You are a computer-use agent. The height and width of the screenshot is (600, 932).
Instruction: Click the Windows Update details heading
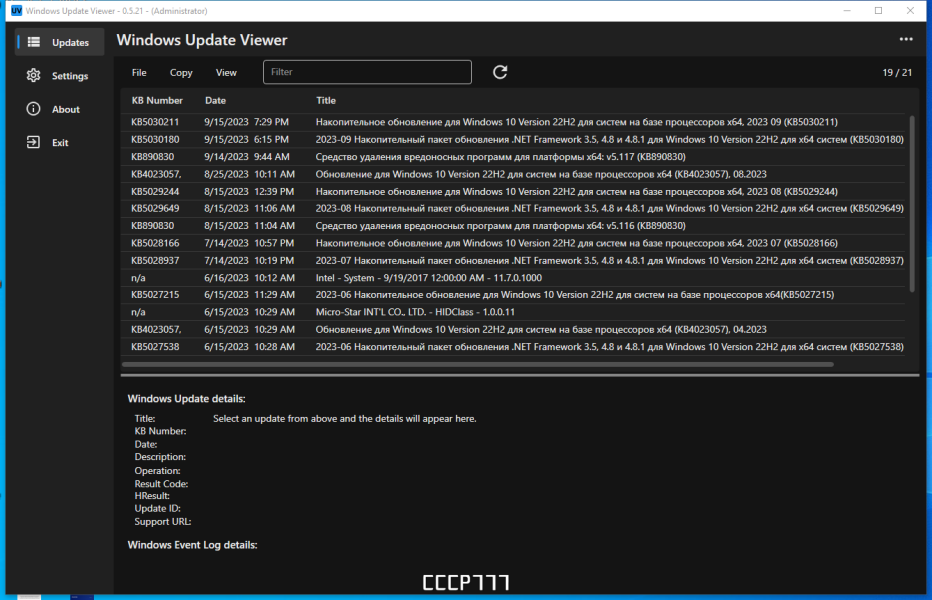[x=187, y=398]
